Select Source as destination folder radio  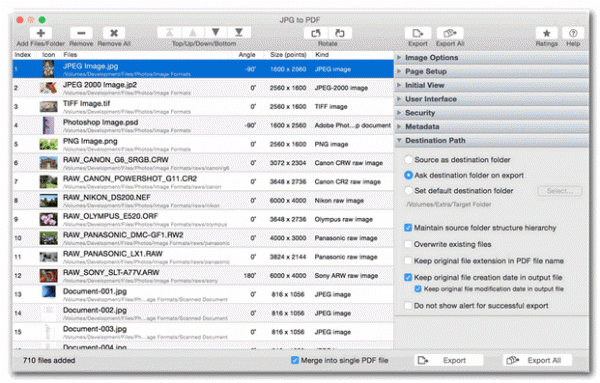point(408,160)
